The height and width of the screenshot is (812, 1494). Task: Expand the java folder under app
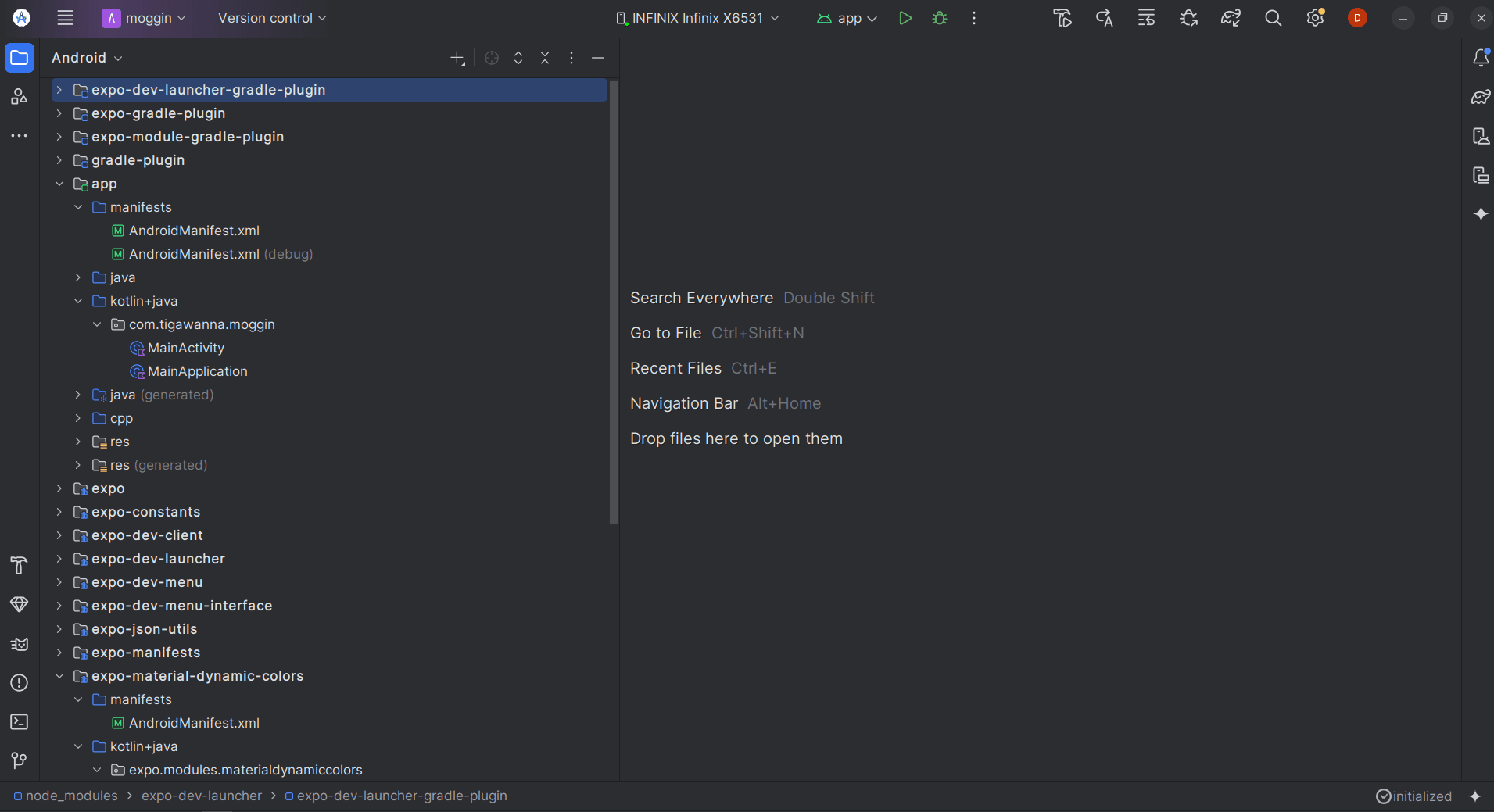click(x=78, y=277)
